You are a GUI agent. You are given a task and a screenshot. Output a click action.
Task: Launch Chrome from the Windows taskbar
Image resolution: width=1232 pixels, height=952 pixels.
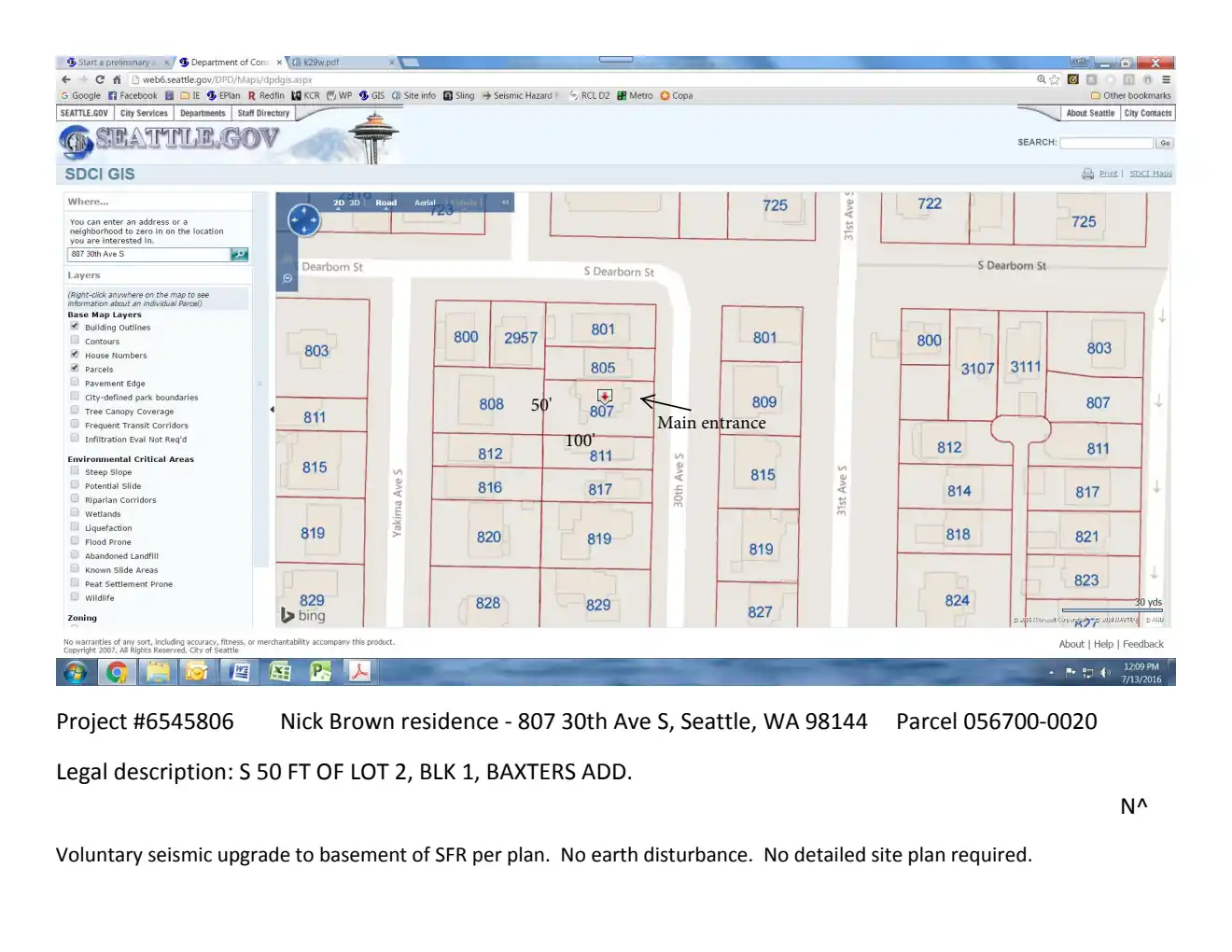click(117, 672)
